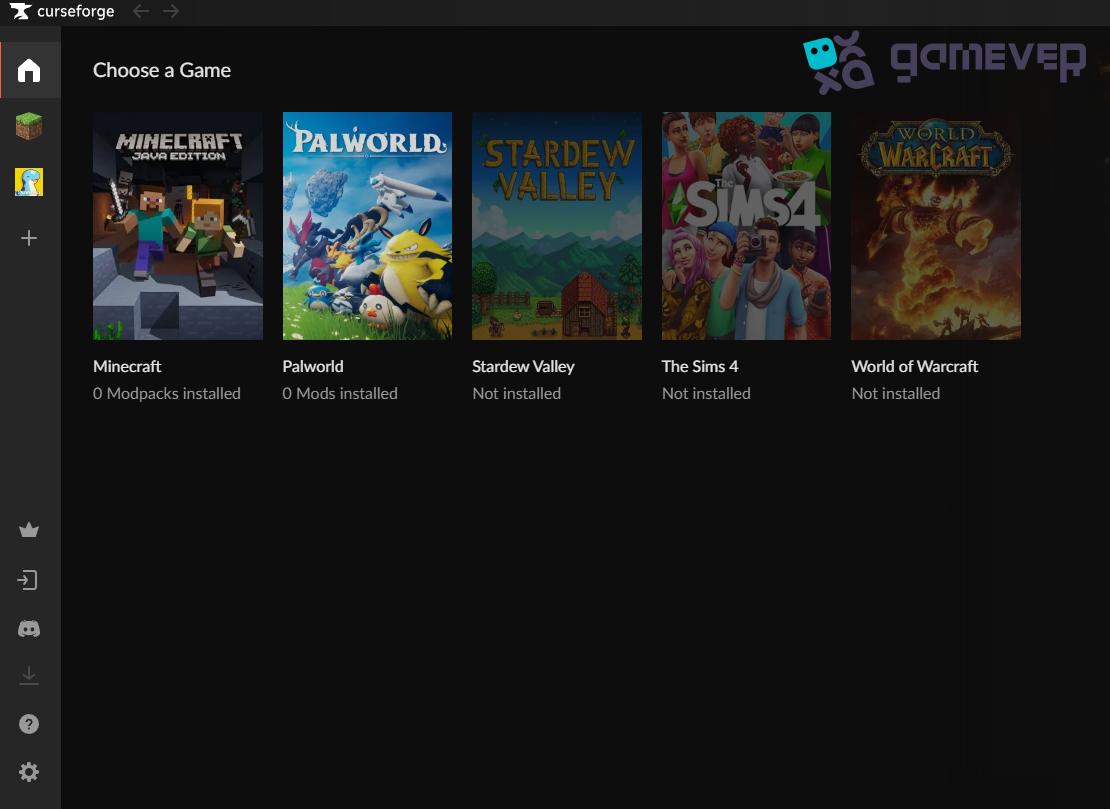The width and height of the screenshot is (1110, 809).
Task: Select the Palworld game icon in sidebar
Action: click(28, 181)
